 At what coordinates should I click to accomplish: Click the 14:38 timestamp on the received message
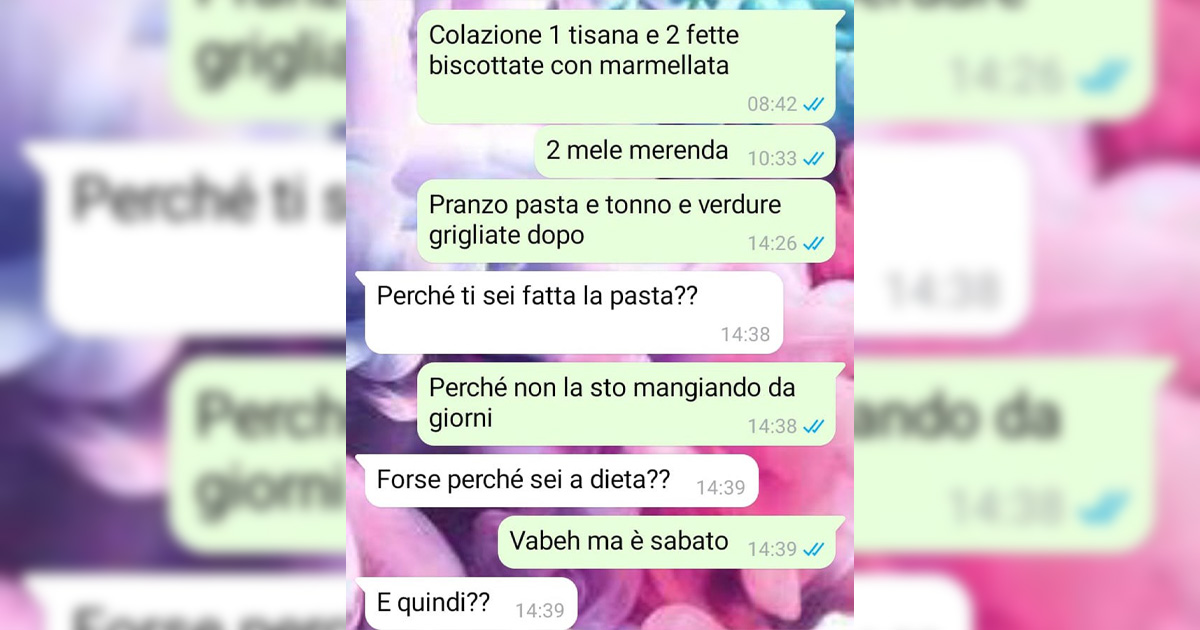click(x=746, y=335)
